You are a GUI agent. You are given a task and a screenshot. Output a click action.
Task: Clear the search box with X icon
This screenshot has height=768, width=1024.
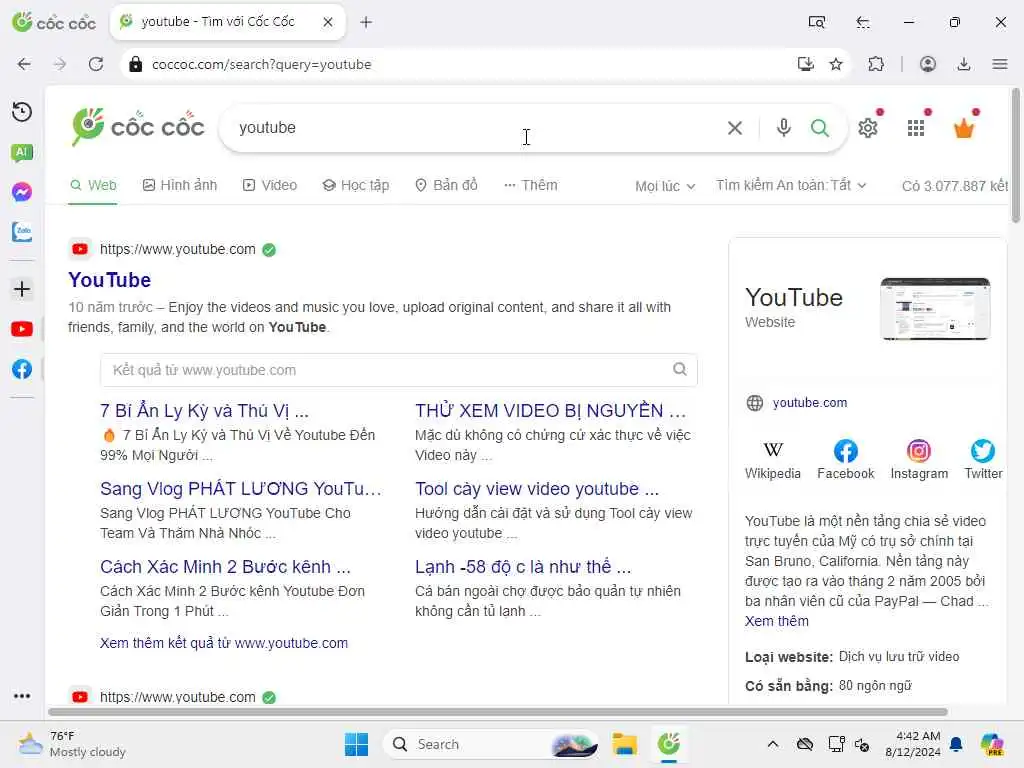click(735, 128)
